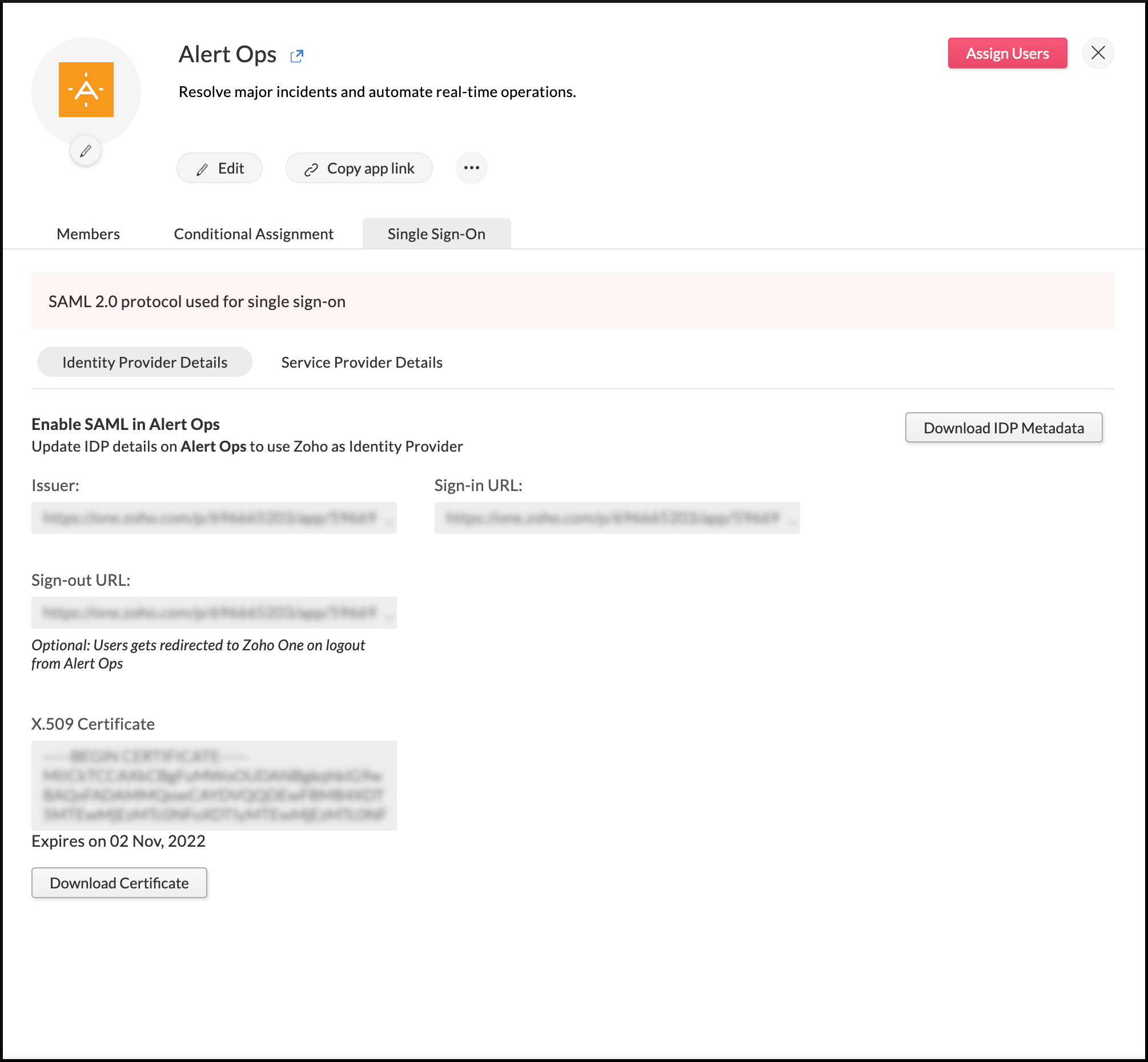The image size is (1148, 1062).
Task: Click the Sign-out URL field
Action: [214, 613]
